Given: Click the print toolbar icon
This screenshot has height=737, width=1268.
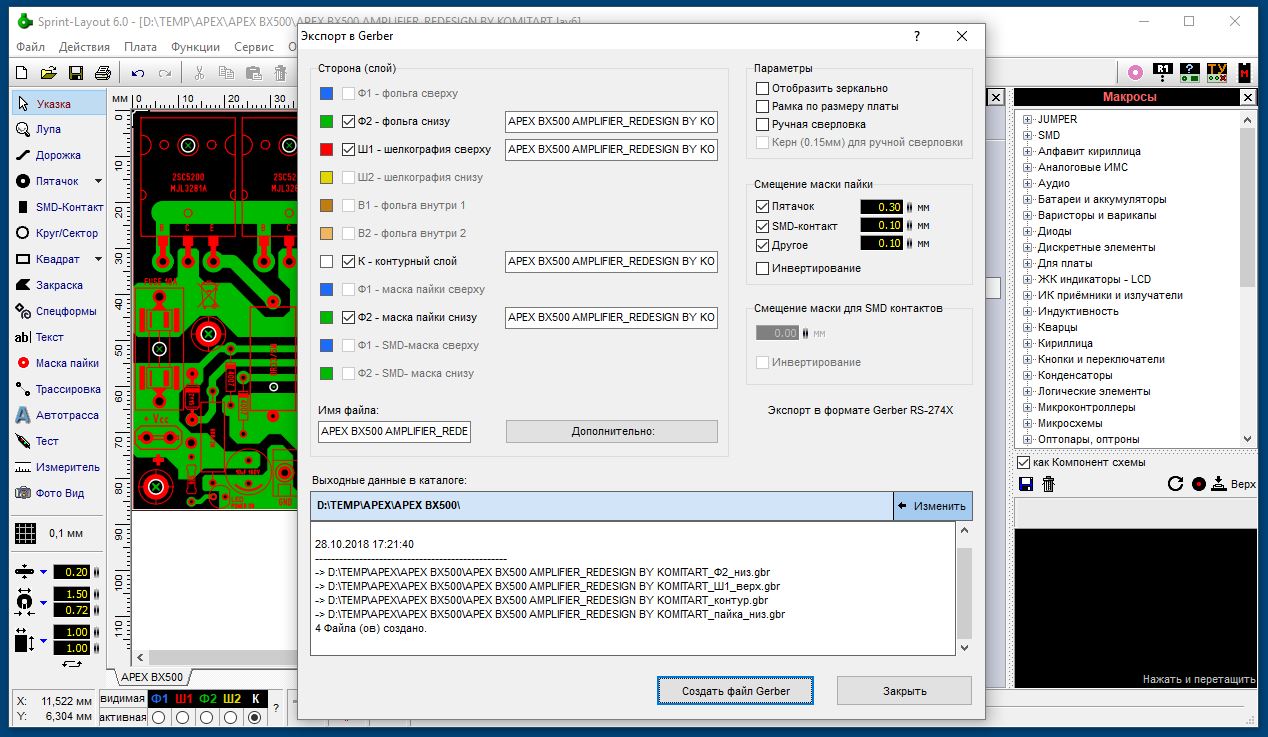Looking at the screenshot, I should [x=102, y=72].
